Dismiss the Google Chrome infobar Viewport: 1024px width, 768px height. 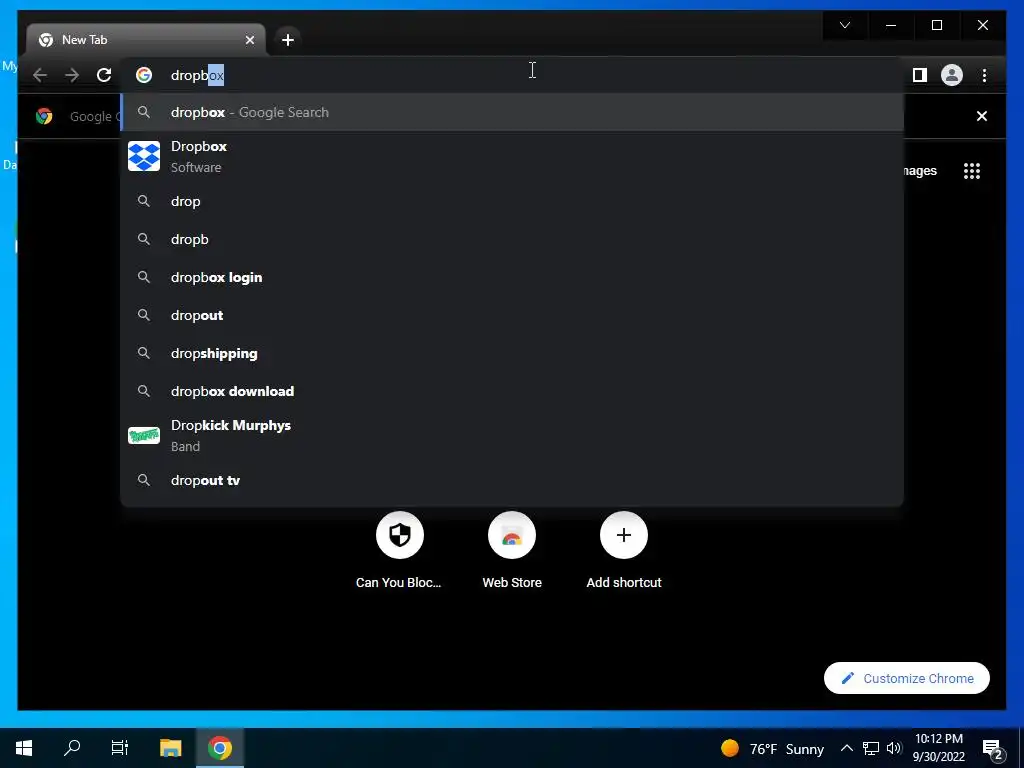[982, 116]
